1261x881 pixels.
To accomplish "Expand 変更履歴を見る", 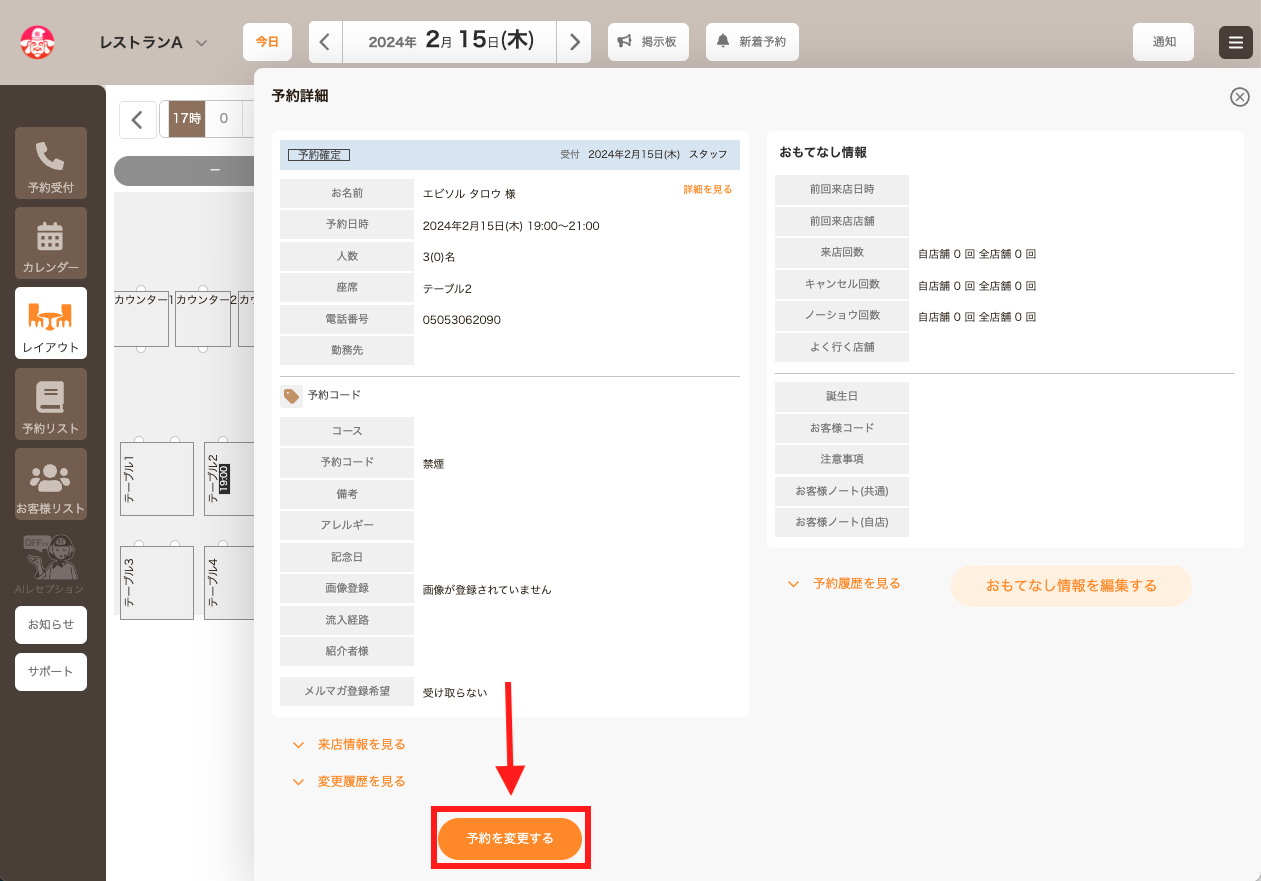I will (348, 782).
